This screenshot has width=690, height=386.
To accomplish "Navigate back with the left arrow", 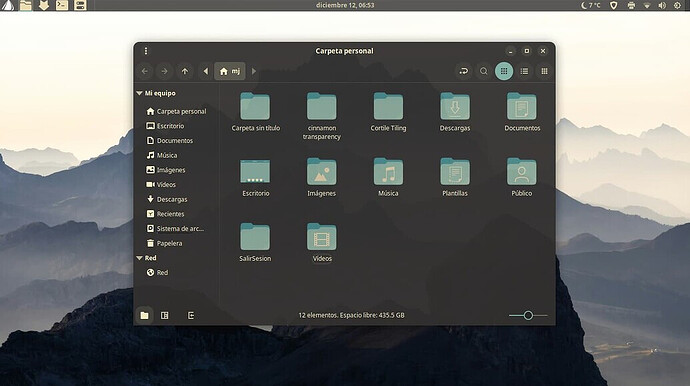I will pyautogui.click(x=145, y=71).
